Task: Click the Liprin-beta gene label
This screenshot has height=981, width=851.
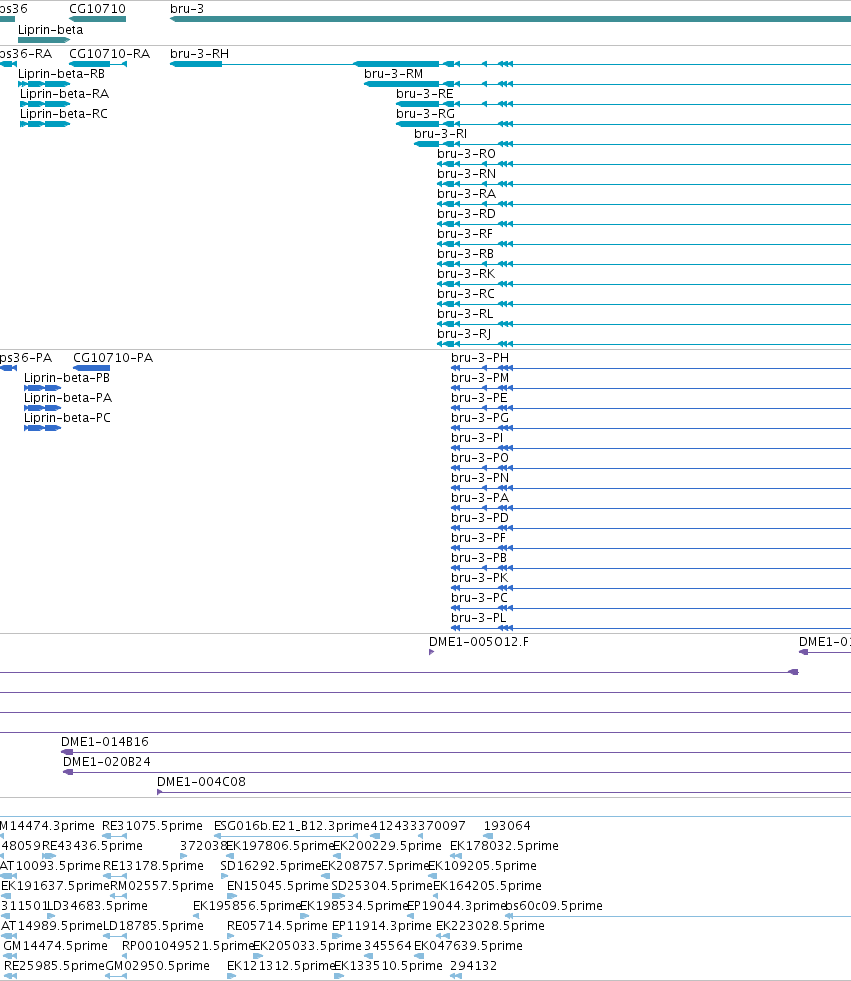Action: coord(50,29)
